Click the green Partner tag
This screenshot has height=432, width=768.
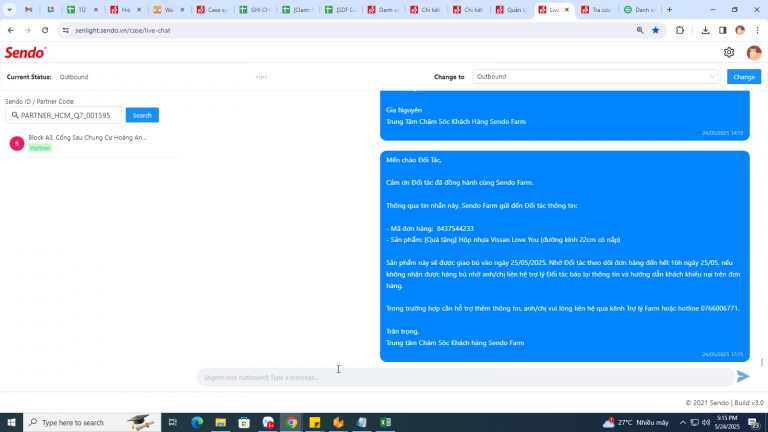pos(40,148)
